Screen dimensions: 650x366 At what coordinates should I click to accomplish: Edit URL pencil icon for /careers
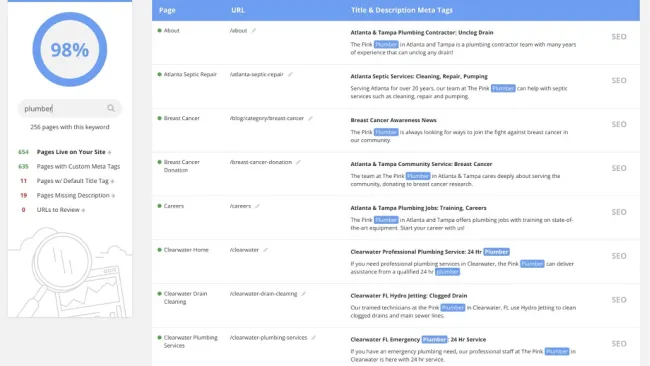point(257,206)
